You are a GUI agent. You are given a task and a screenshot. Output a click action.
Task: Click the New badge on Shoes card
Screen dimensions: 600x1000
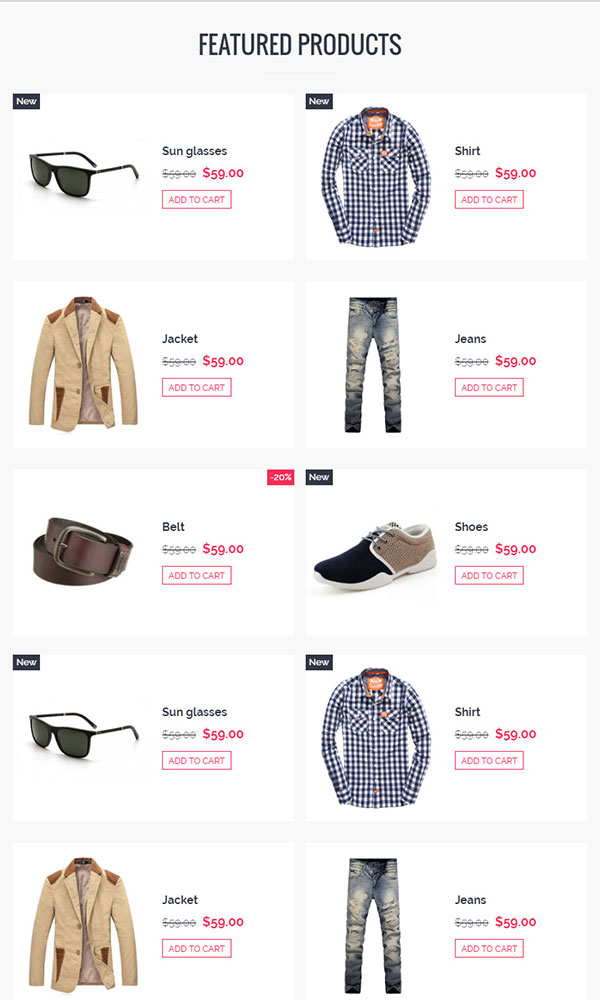click(319, 477)
